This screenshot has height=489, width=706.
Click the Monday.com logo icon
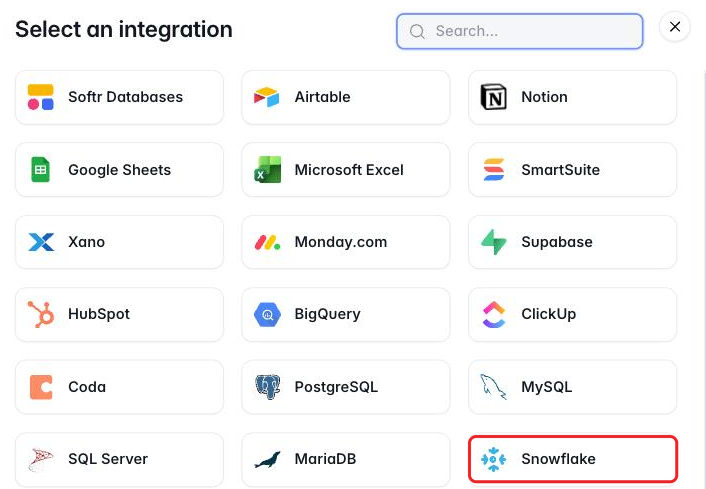(267, 242)
